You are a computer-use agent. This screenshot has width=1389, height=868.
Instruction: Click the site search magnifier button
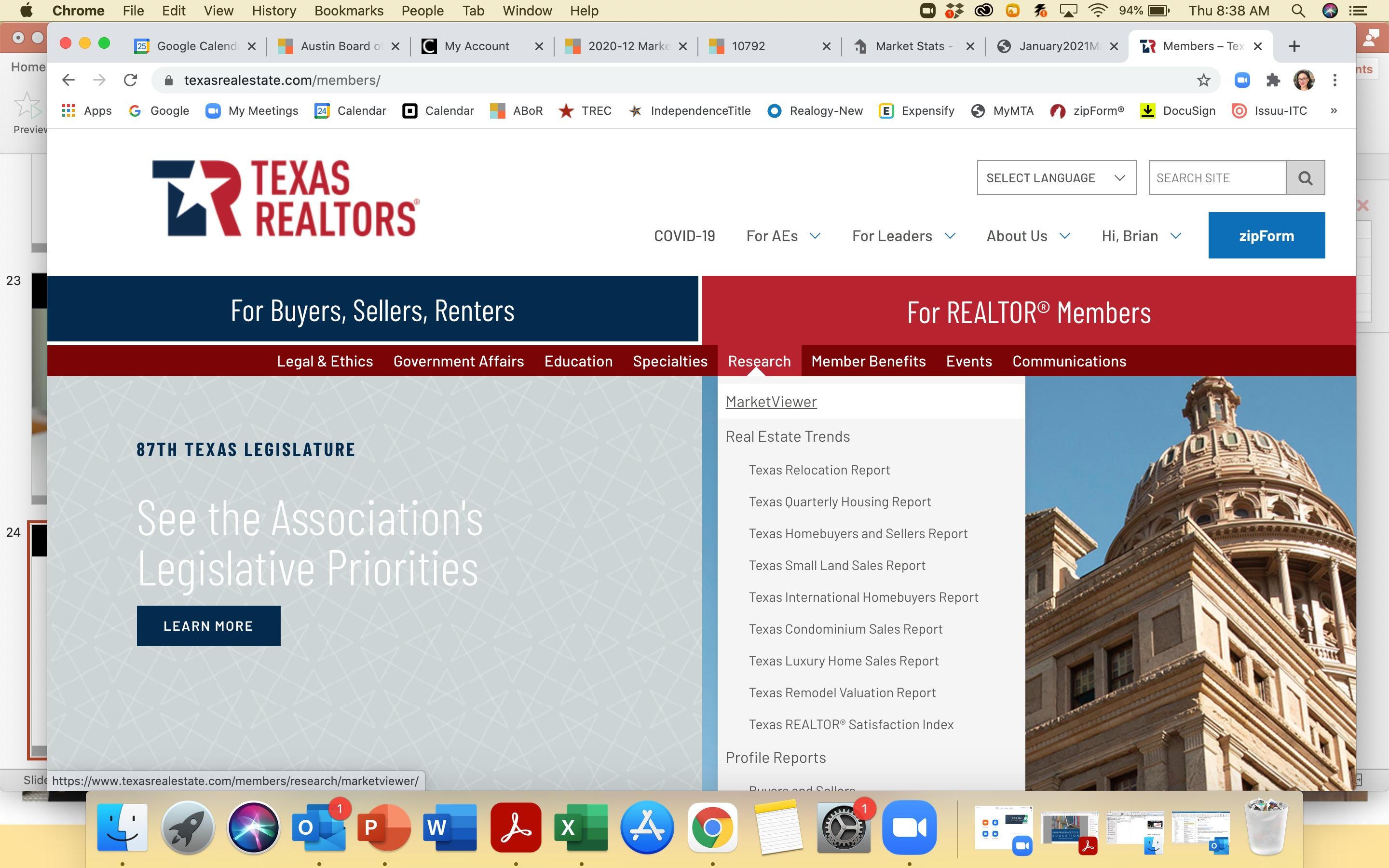point(1305,178)
